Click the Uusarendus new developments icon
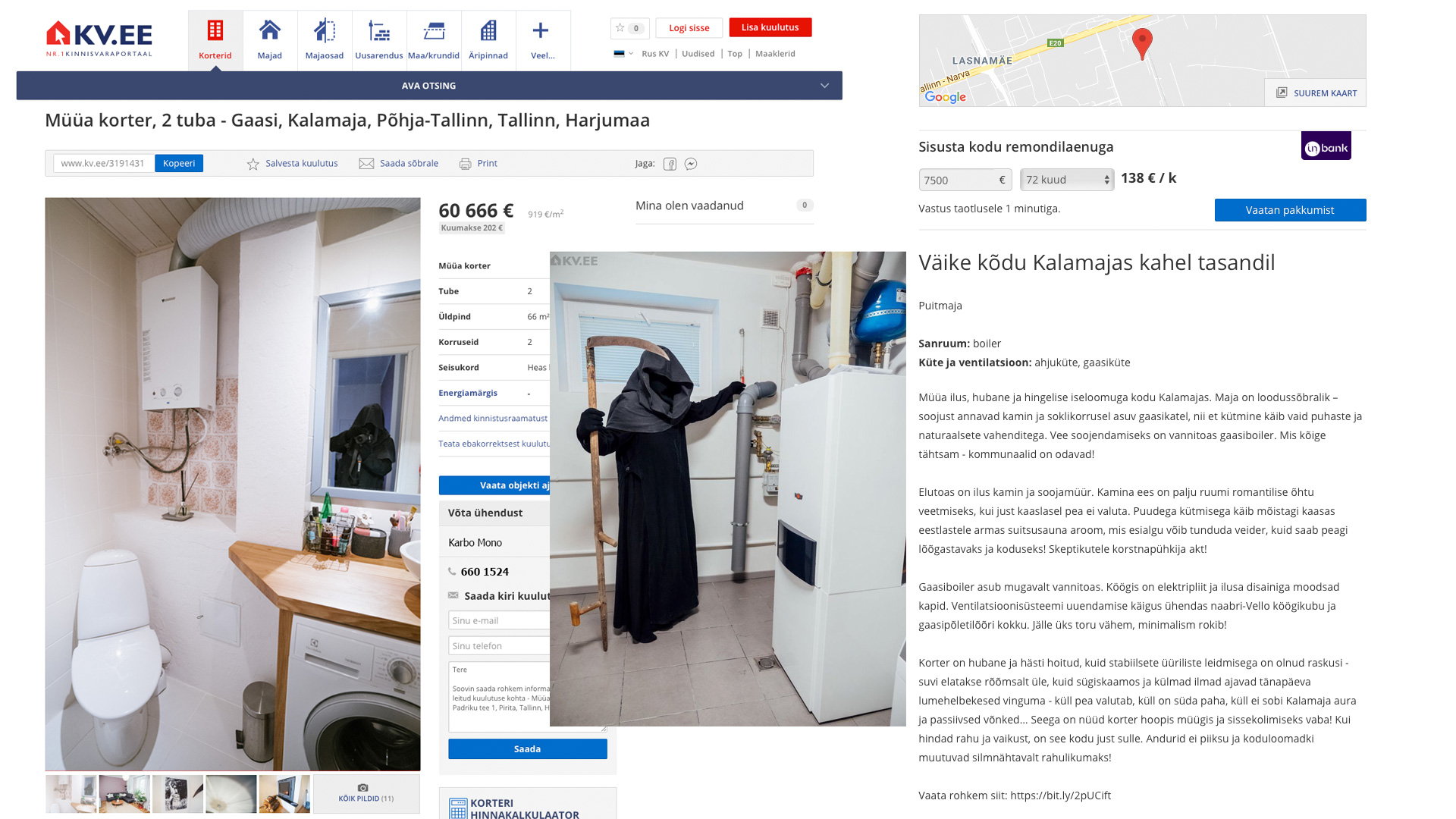The width and height of the screenshot is (1456, 819). (x=379, y=39)
